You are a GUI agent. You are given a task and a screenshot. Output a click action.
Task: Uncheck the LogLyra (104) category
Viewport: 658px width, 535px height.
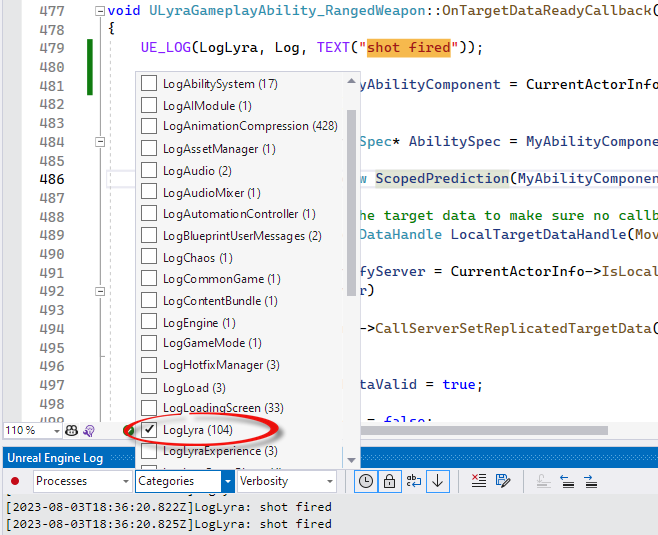[x=149, y=429]
